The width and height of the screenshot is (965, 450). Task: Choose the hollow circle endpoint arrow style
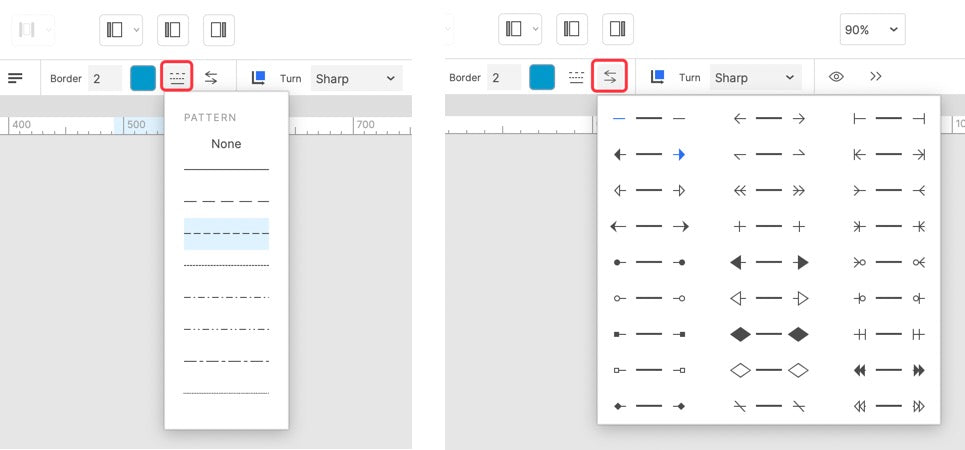649,299
